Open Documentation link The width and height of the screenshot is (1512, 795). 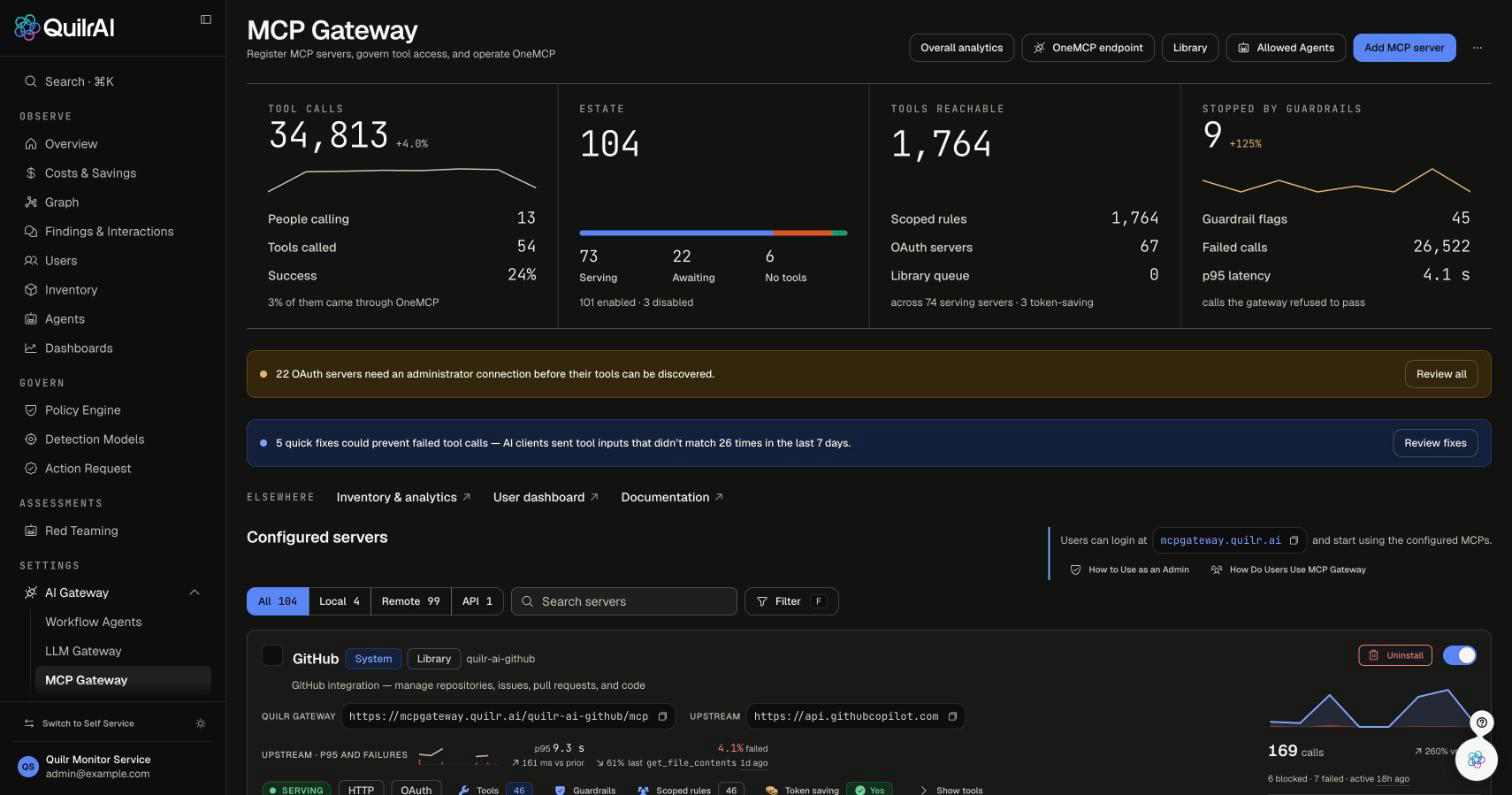coord(672,497)
